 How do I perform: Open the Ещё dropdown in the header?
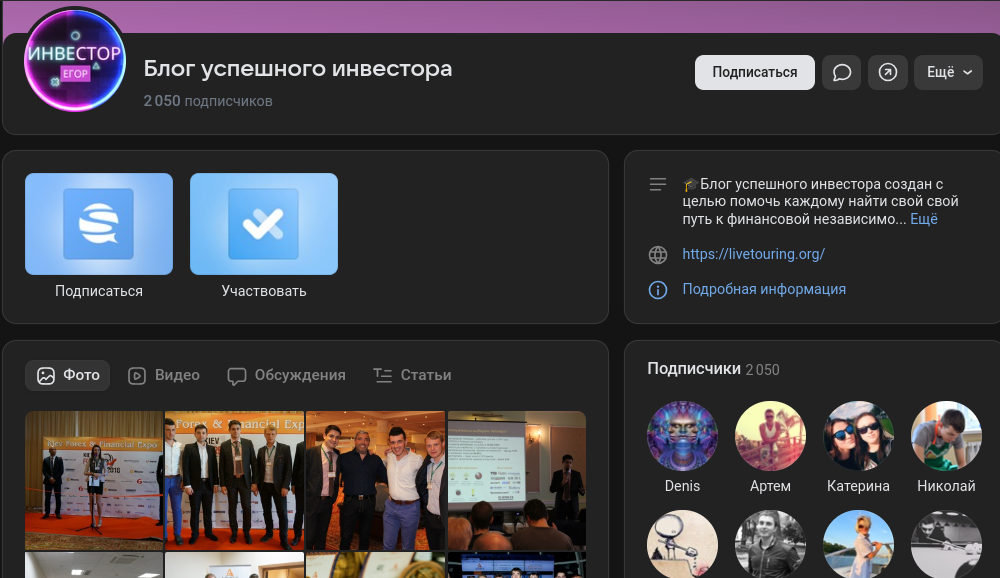click(948, 72)
